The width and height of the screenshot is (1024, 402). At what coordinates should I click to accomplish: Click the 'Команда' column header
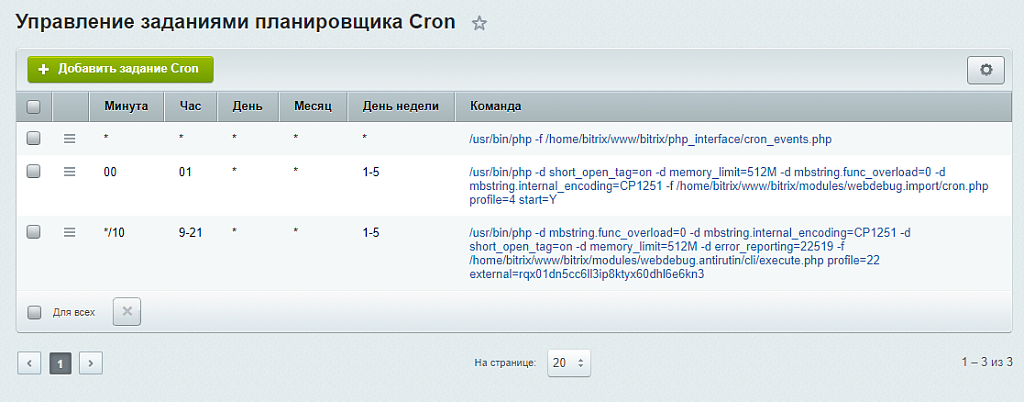496,106
